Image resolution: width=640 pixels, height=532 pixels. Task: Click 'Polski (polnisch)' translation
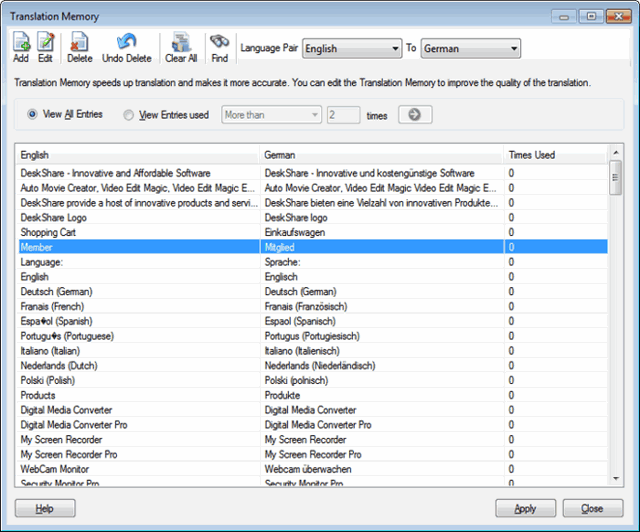point(296,380)
